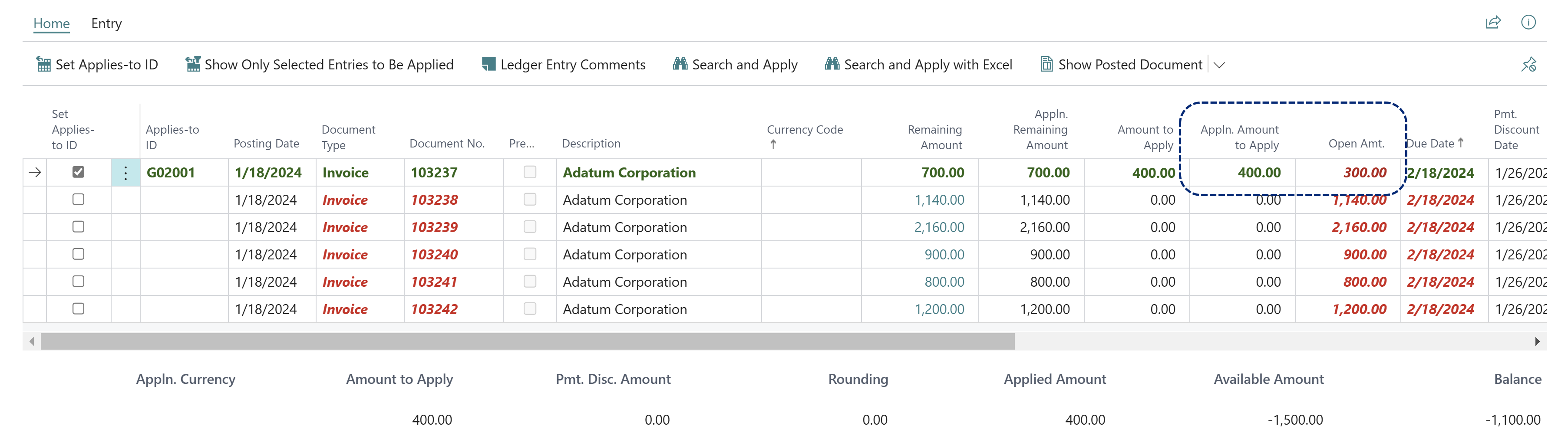1568x439 pixels.
Task: Click the Show Only Selected Entries icon
Action: (x=193, y=64)
